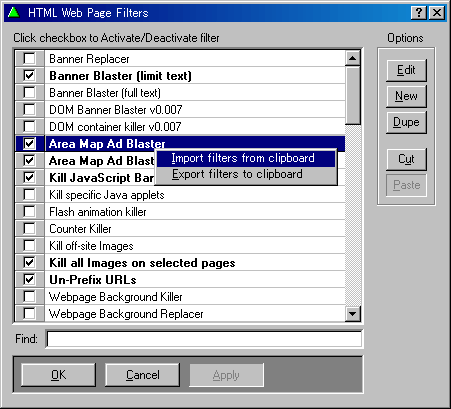Click the filter list scrollbar thumb
This screenshot has height=409, width=451.
[x=352, y=95]
